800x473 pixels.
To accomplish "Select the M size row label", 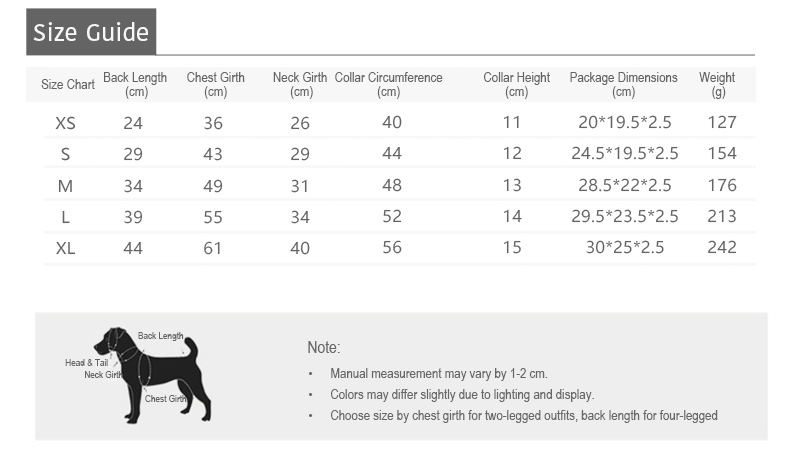I will point(65,186).
